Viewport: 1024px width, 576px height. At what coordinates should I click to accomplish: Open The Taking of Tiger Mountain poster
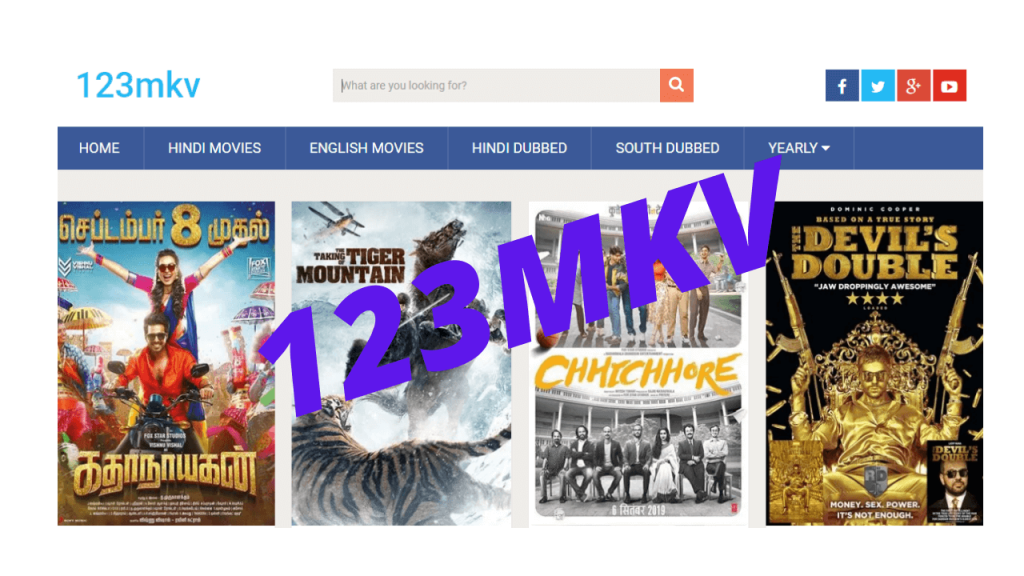[x=401, y=363]
